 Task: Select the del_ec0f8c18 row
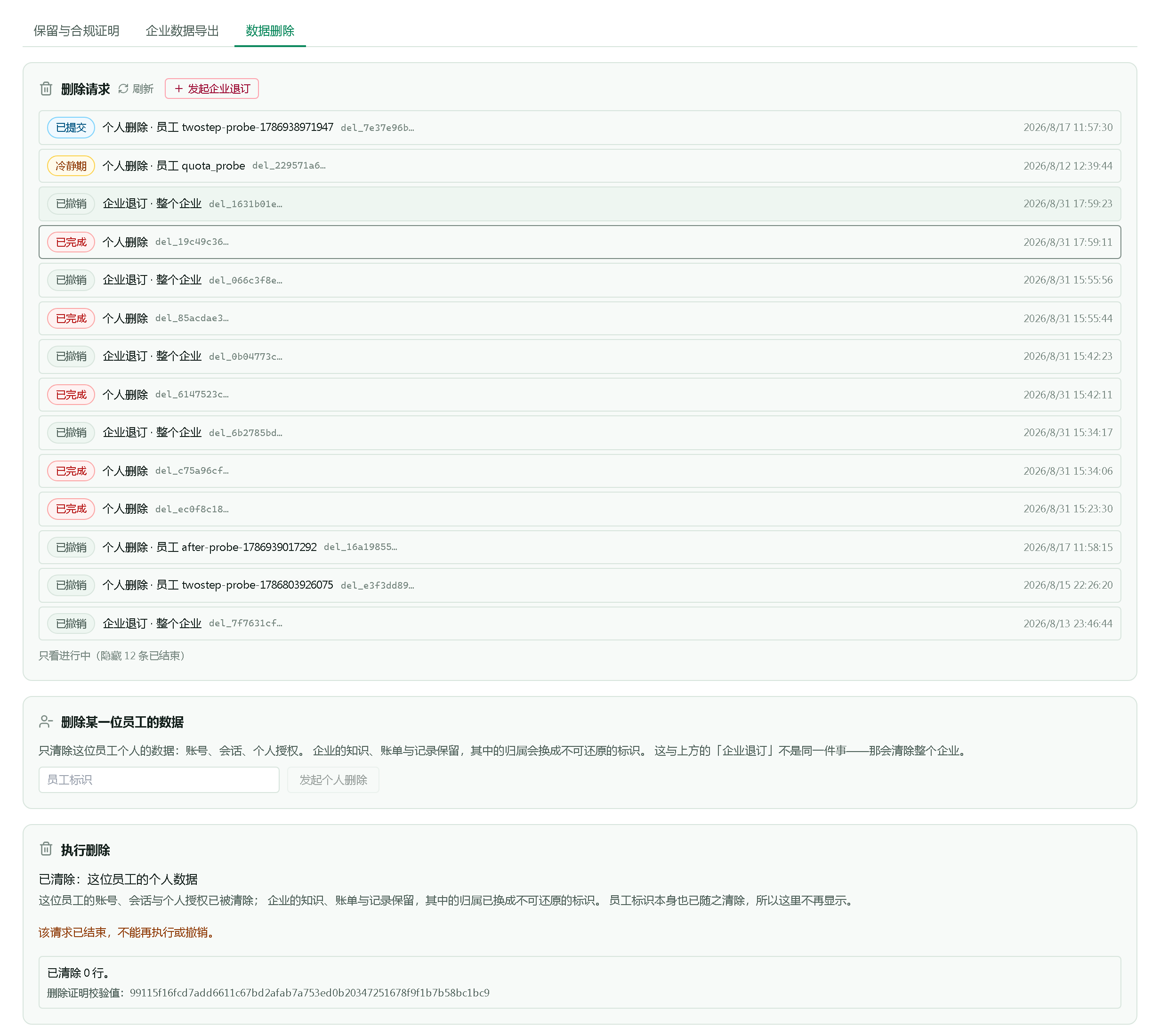coord(580,509)
